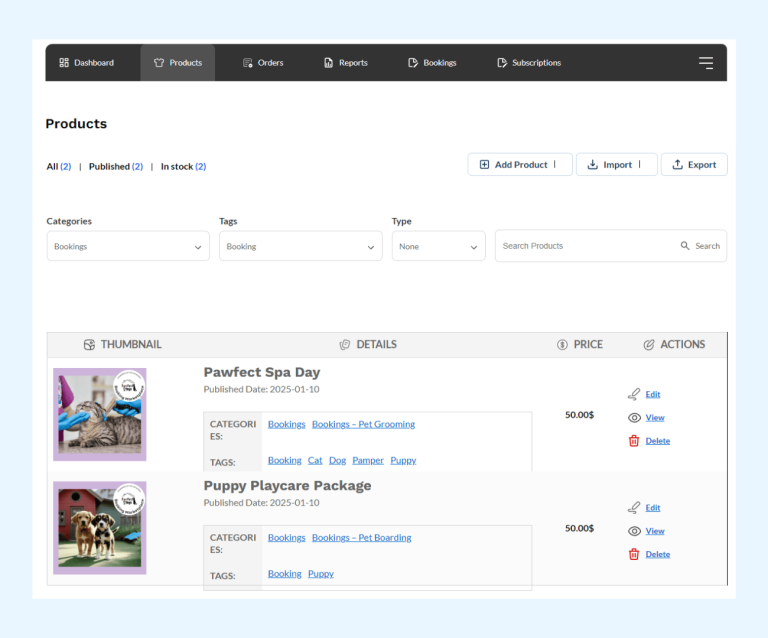Open the hamburger menu icon
The width and height of the screenshot is (768, 638).
(705, 63)
